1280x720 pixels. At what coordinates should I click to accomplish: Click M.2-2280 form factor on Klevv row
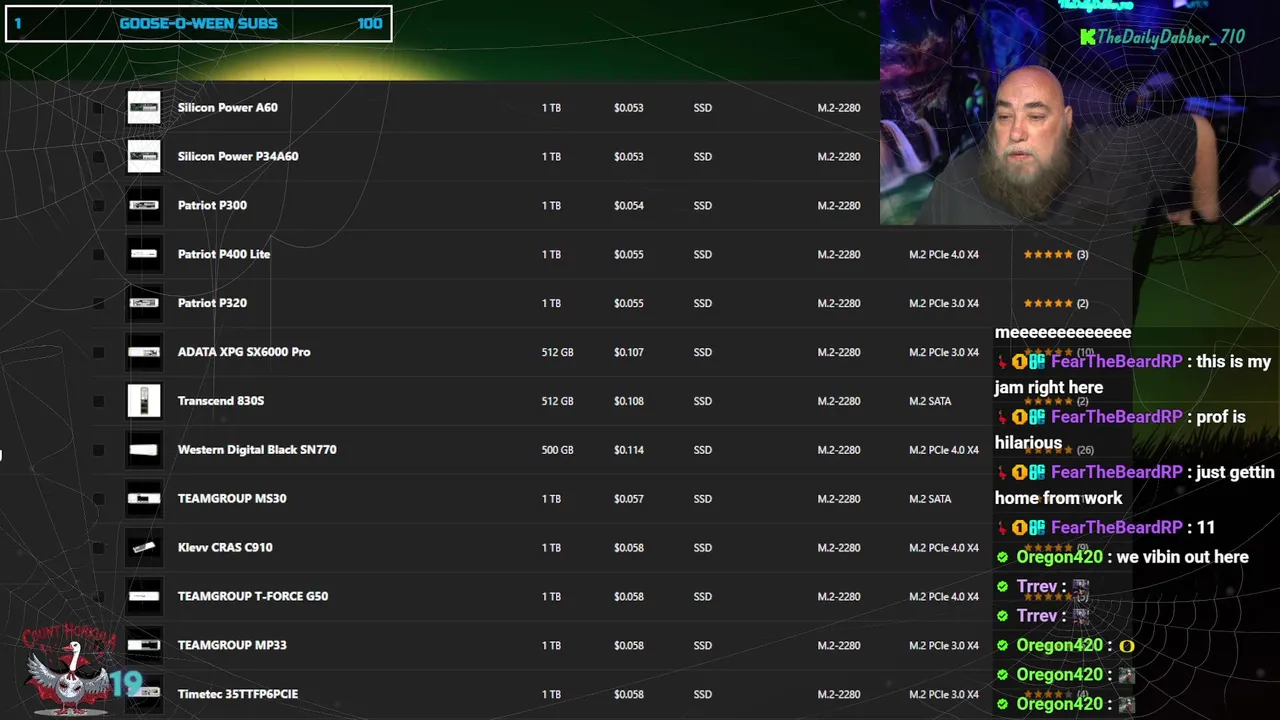839,548
